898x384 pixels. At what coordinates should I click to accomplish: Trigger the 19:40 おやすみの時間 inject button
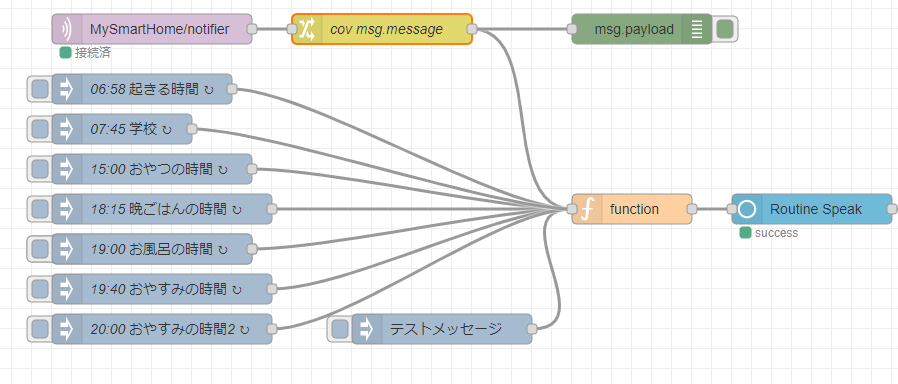(x=40, y=289)
